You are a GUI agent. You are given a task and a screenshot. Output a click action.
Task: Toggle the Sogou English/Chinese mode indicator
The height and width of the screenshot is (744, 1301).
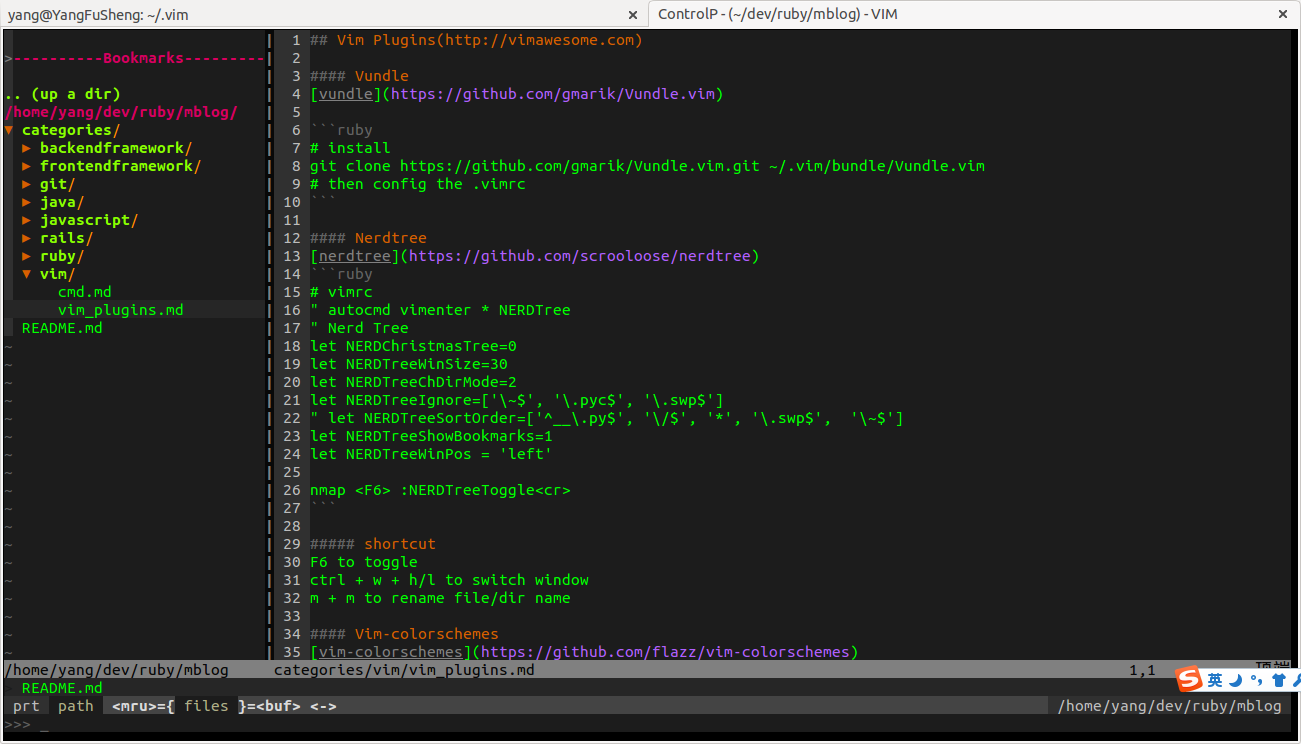1214,680
